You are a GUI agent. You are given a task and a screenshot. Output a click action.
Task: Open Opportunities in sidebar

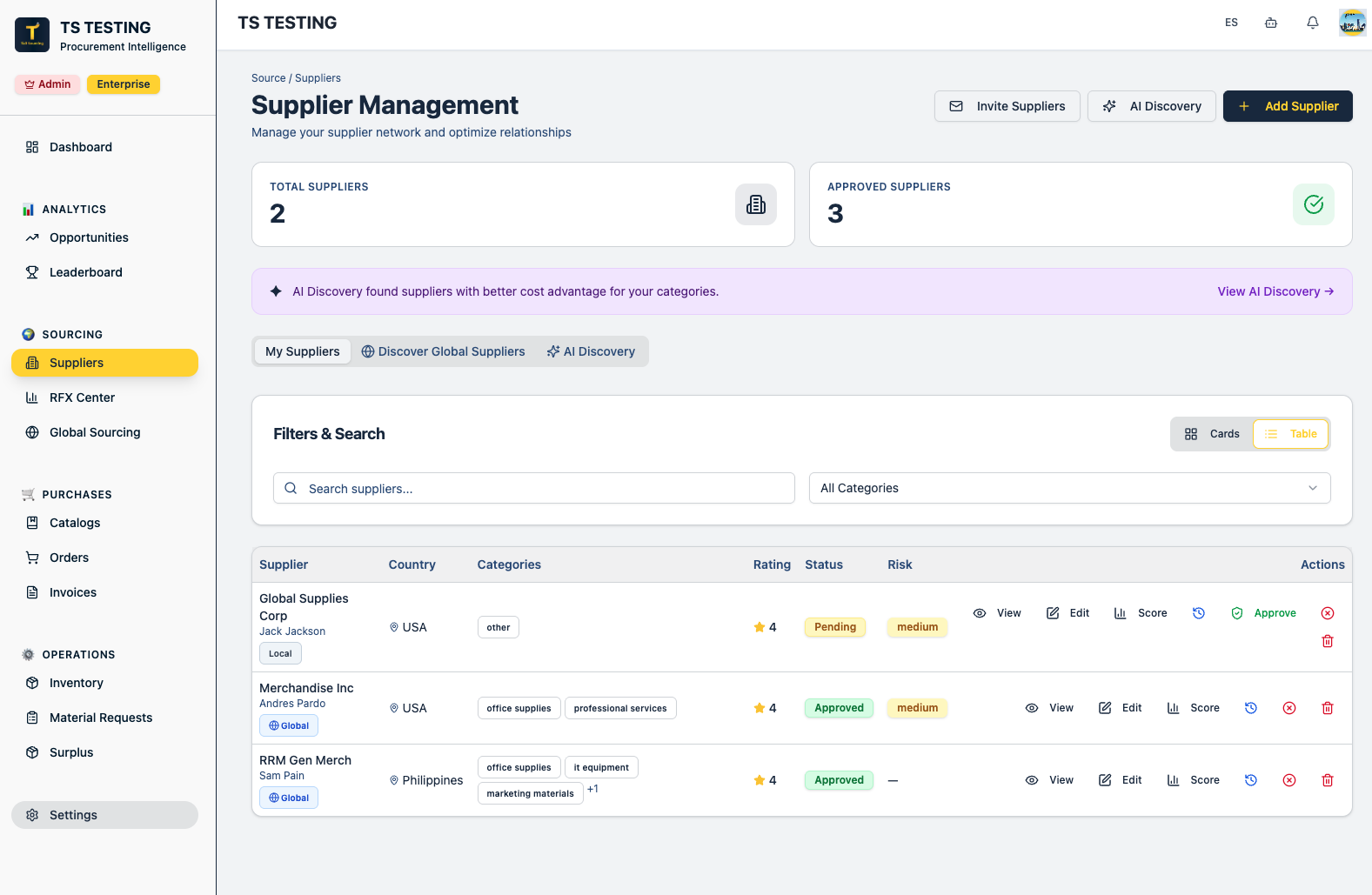coord(104,237)
